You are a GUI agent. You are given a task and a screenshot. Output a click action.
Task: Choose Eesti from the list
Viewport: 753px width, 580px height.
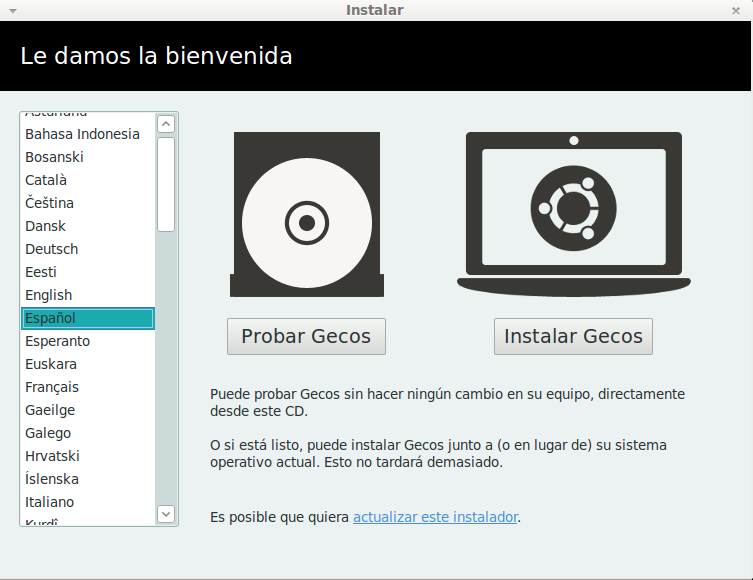pyautogui.click(x=88, y=272)
